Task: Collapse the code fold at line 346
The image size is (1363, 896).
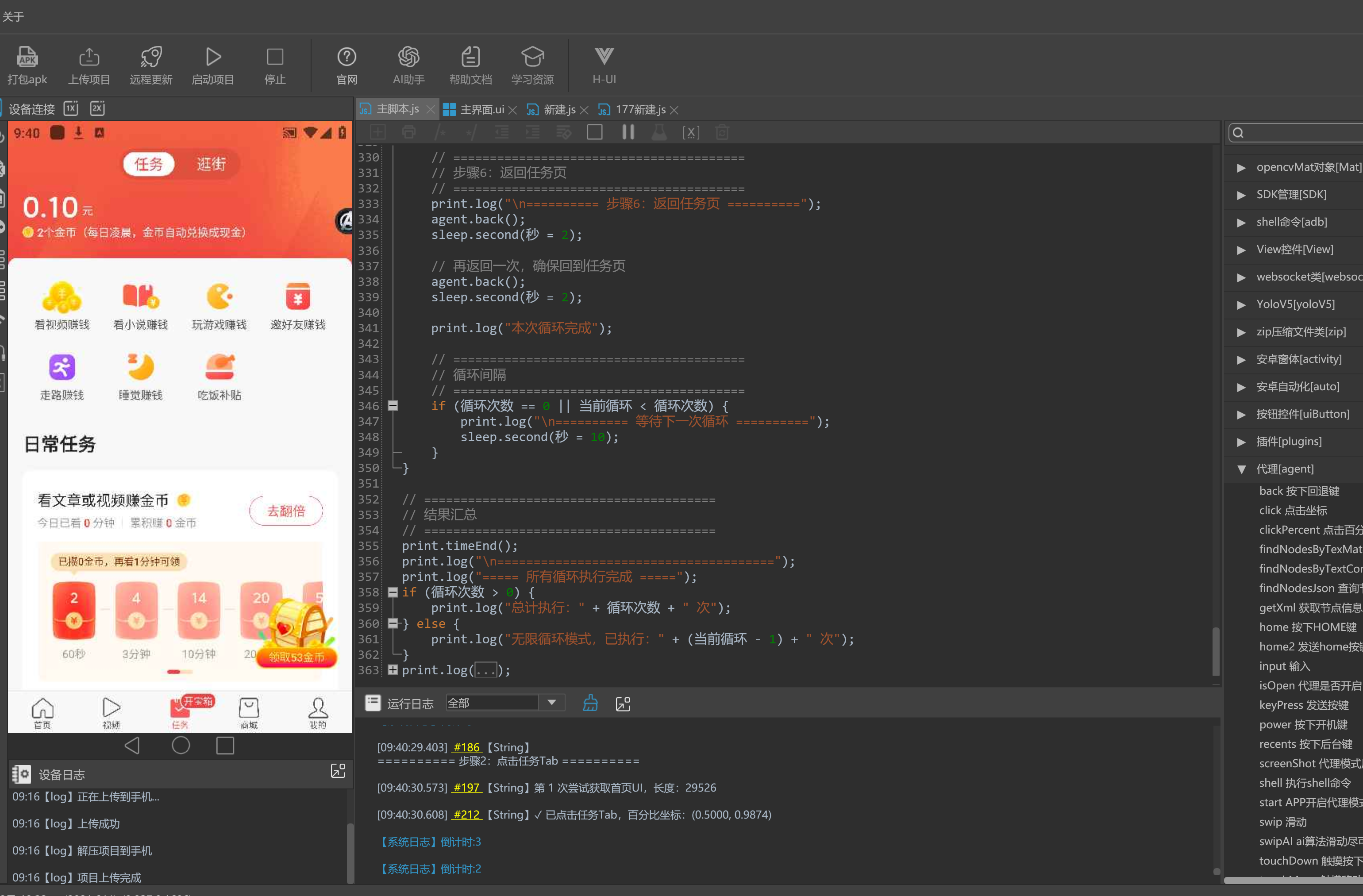Action: point(393,406)
